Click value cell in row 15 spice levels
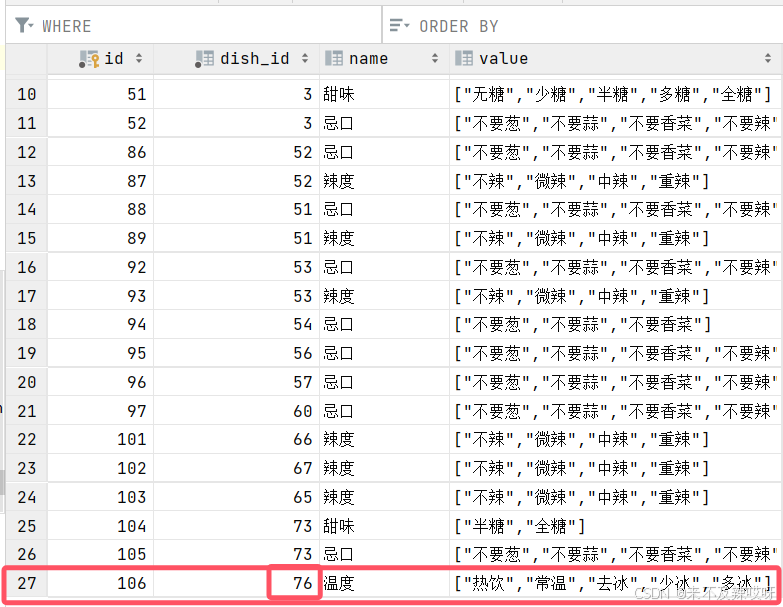This screenshot has width=783, height=607. pyautogui.click(x=616, y=238)
